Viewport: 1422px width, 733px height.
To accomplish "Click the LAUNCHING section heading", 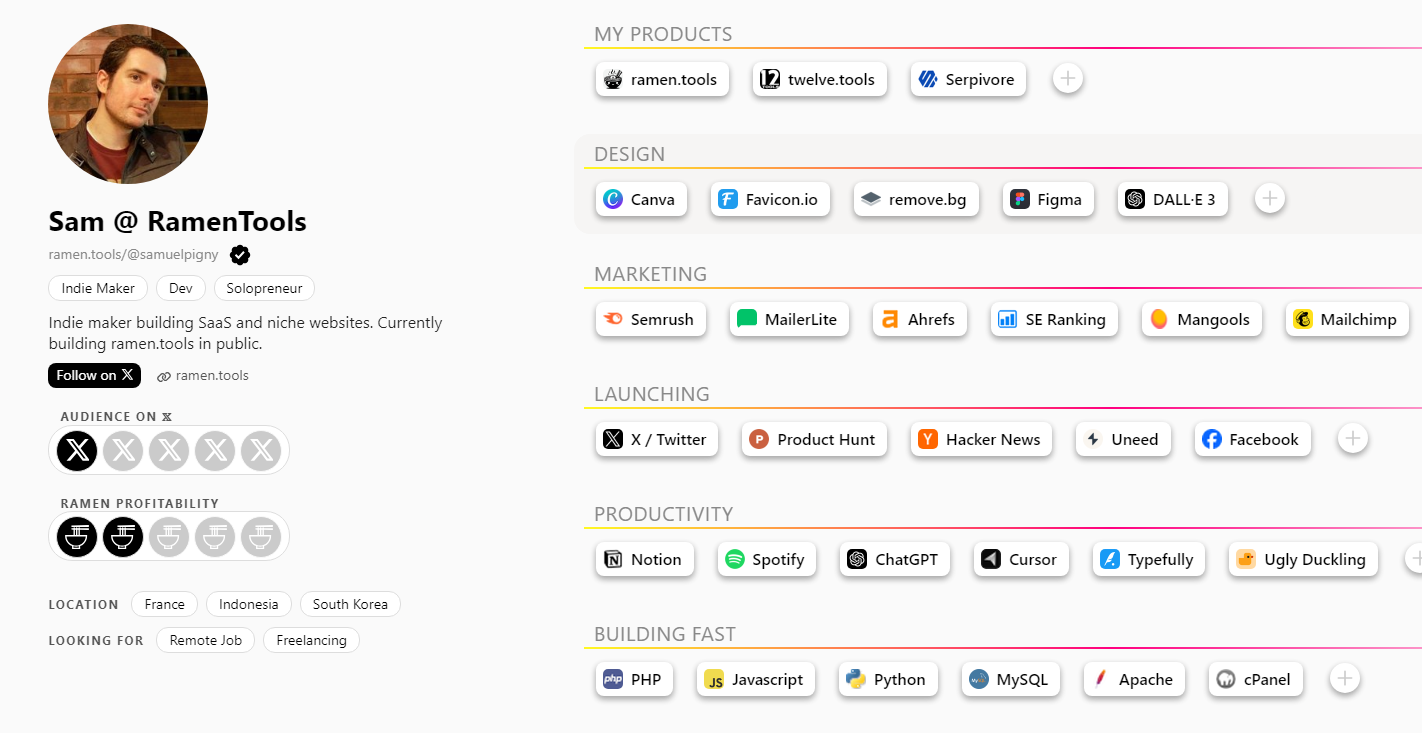I will 652,394.
